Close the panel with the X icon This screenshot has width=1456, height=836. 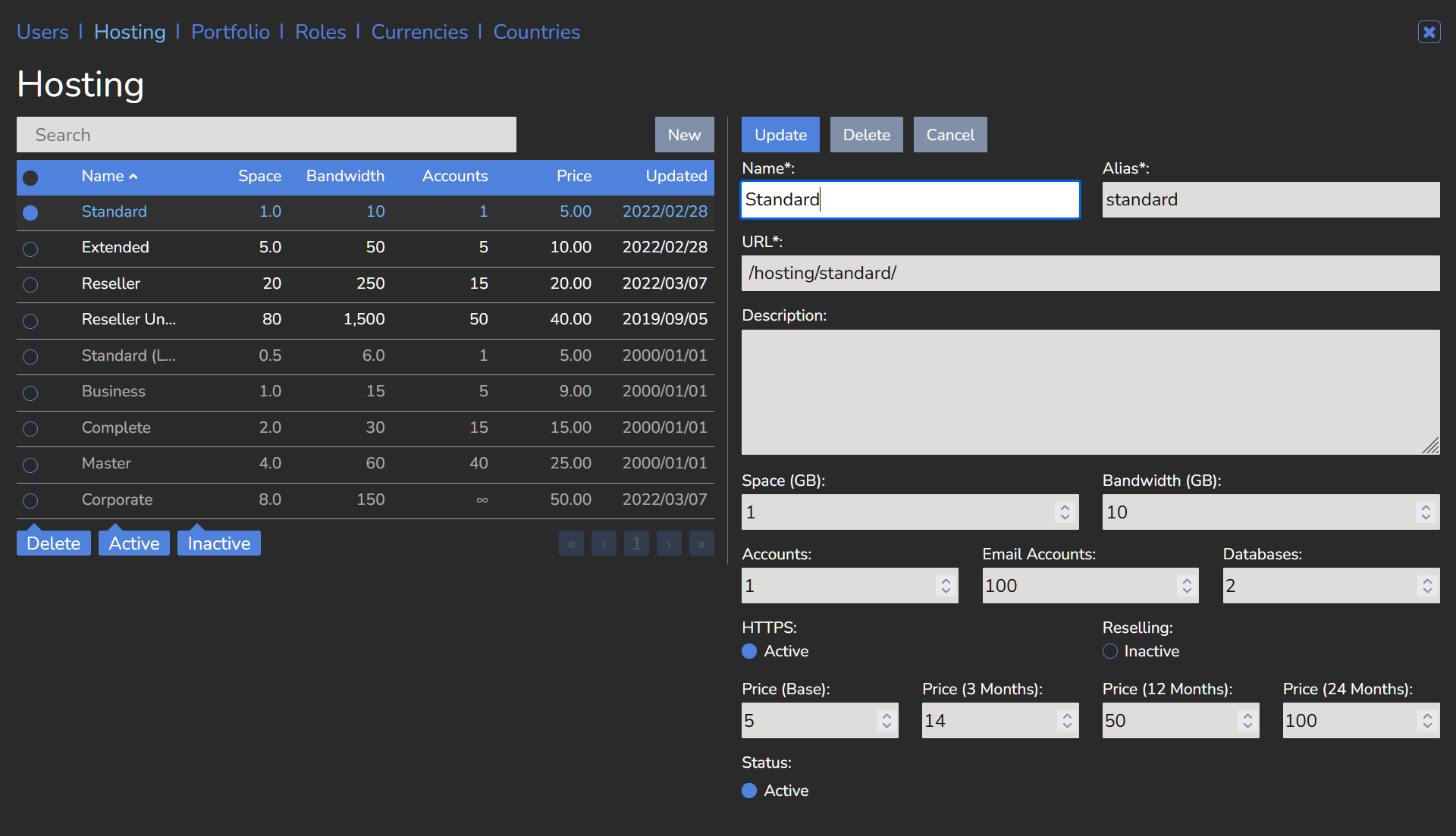click(1429, 32)
